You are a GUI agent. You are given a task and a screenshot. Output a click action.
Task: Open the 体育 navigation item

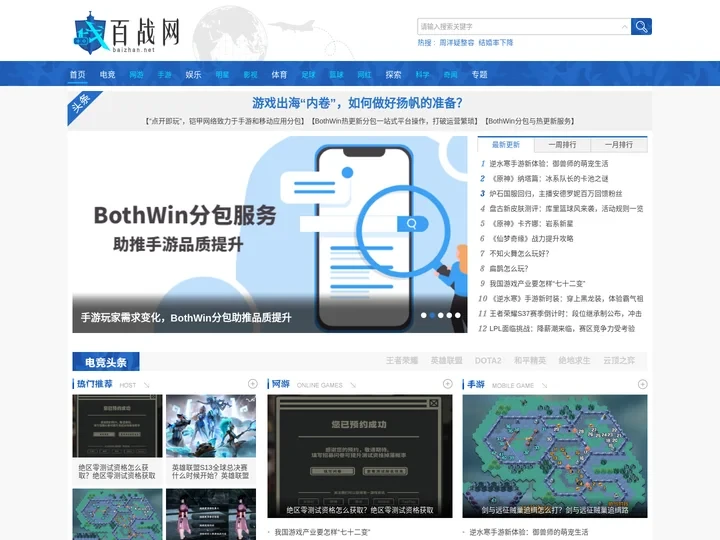pyautogui.click(x=279, y=74)
